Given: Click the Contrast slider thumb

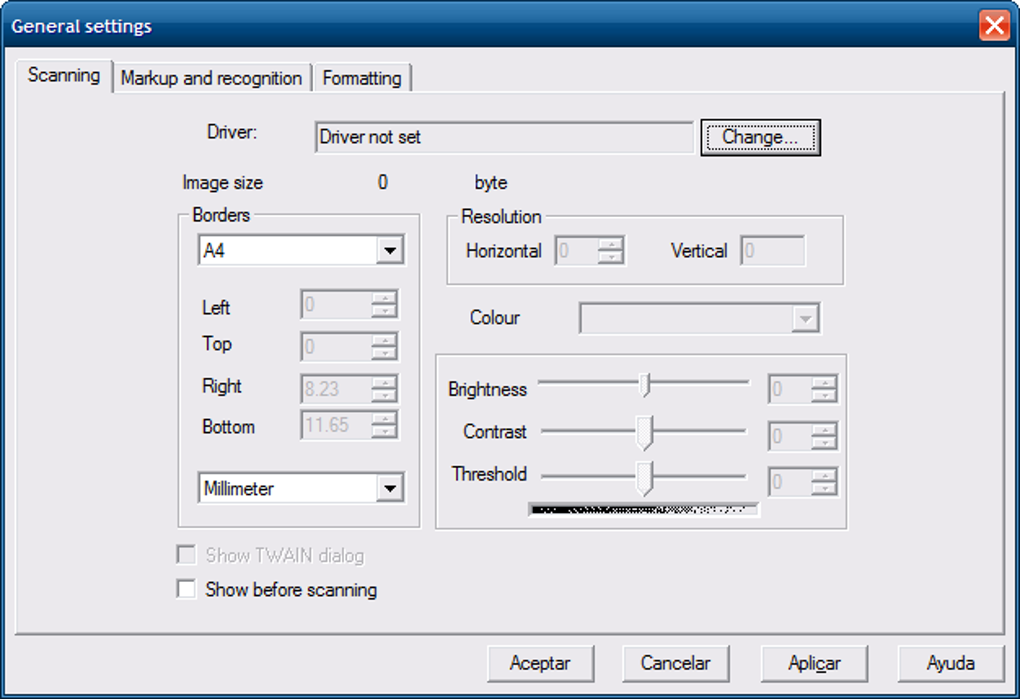Looking at the screenshot, I should pyautogui.click(x=644, y=433).
